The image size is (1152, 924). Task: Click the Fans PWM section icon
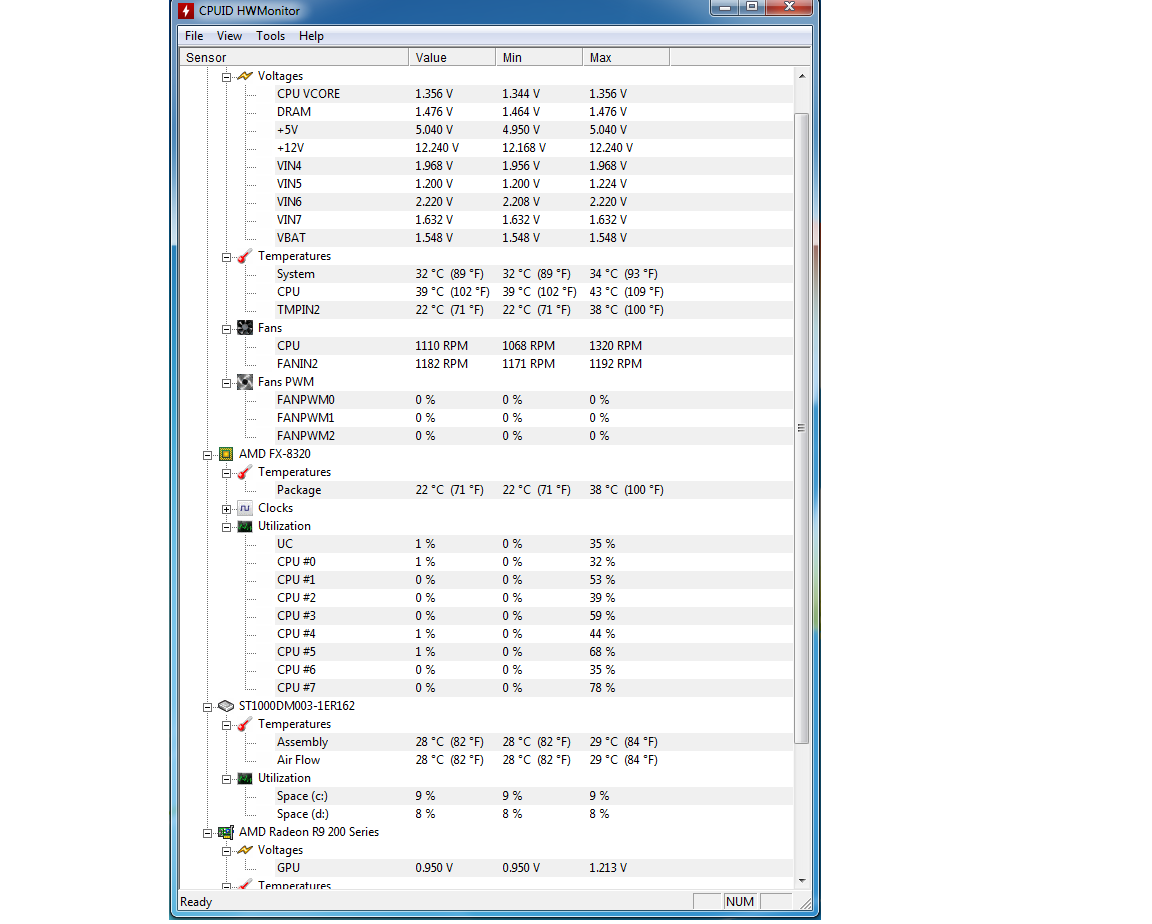(245, 382)
